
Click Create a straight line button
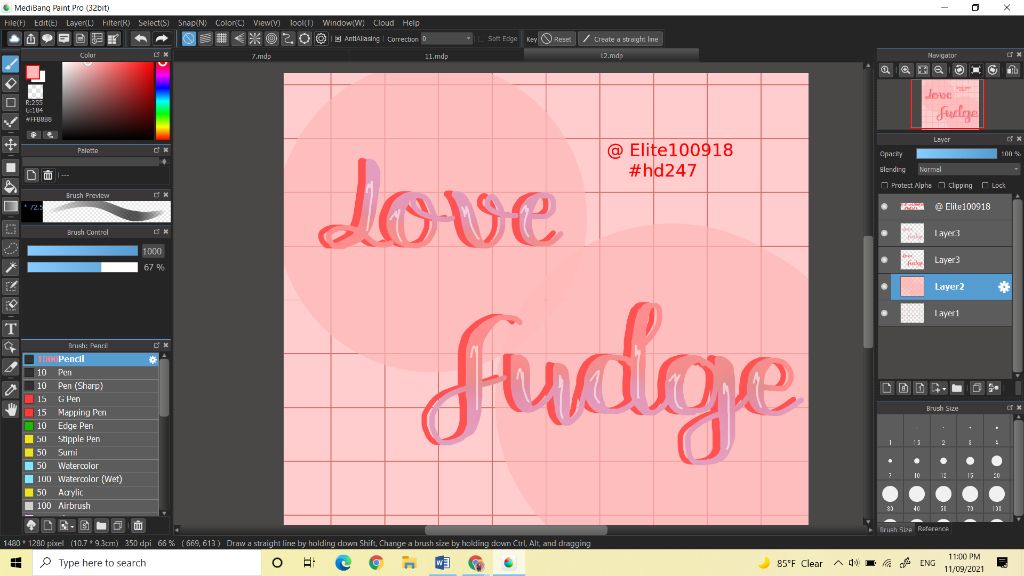point(620,39)
